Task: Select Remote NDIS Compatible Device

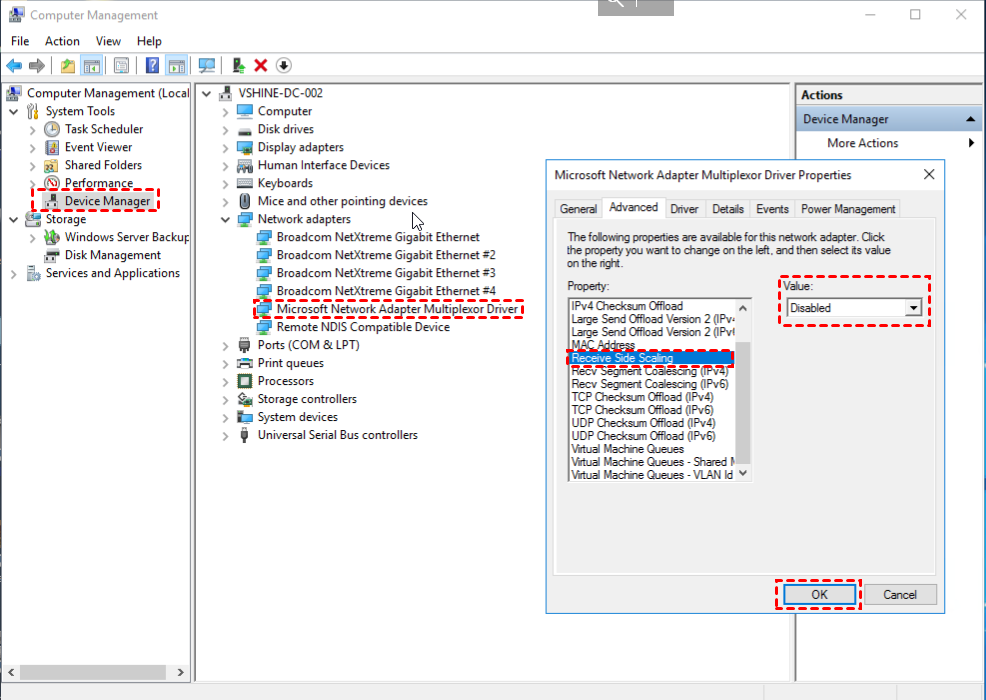Action: pyautogui.click(x=363, y=327)
